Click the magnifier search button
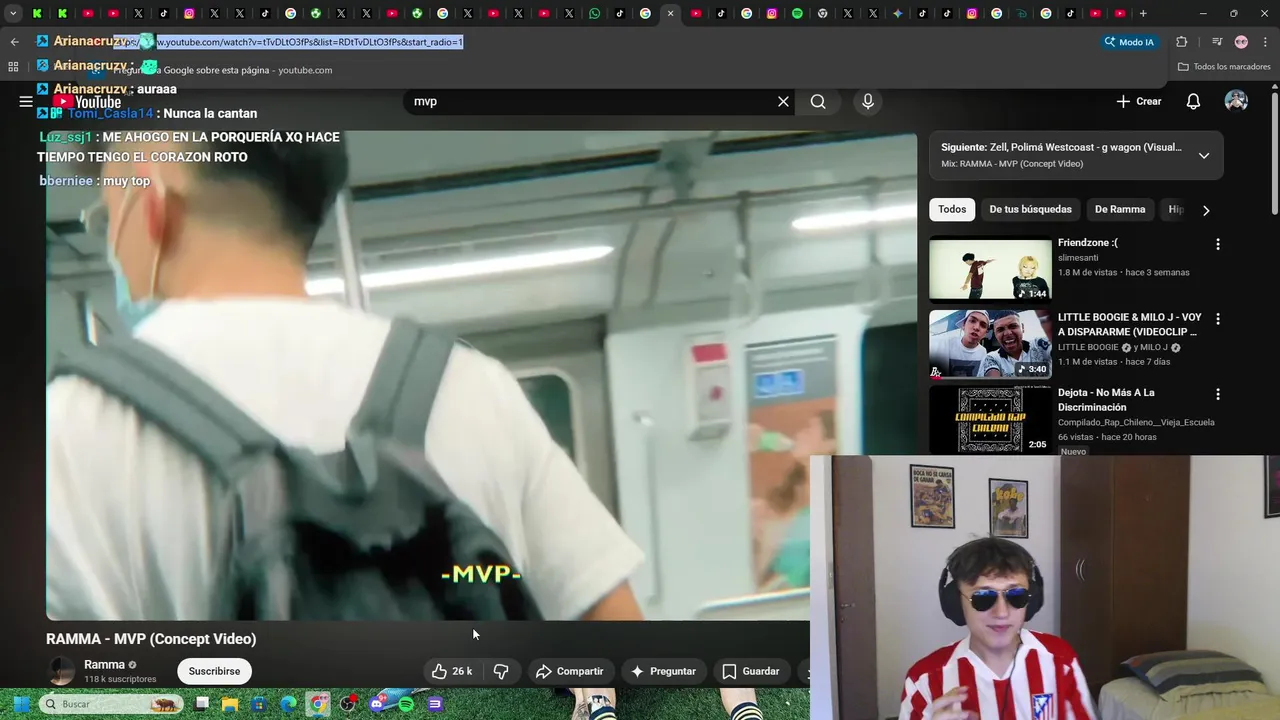Viewport: 1280px width, 720px height. point(818,101)
